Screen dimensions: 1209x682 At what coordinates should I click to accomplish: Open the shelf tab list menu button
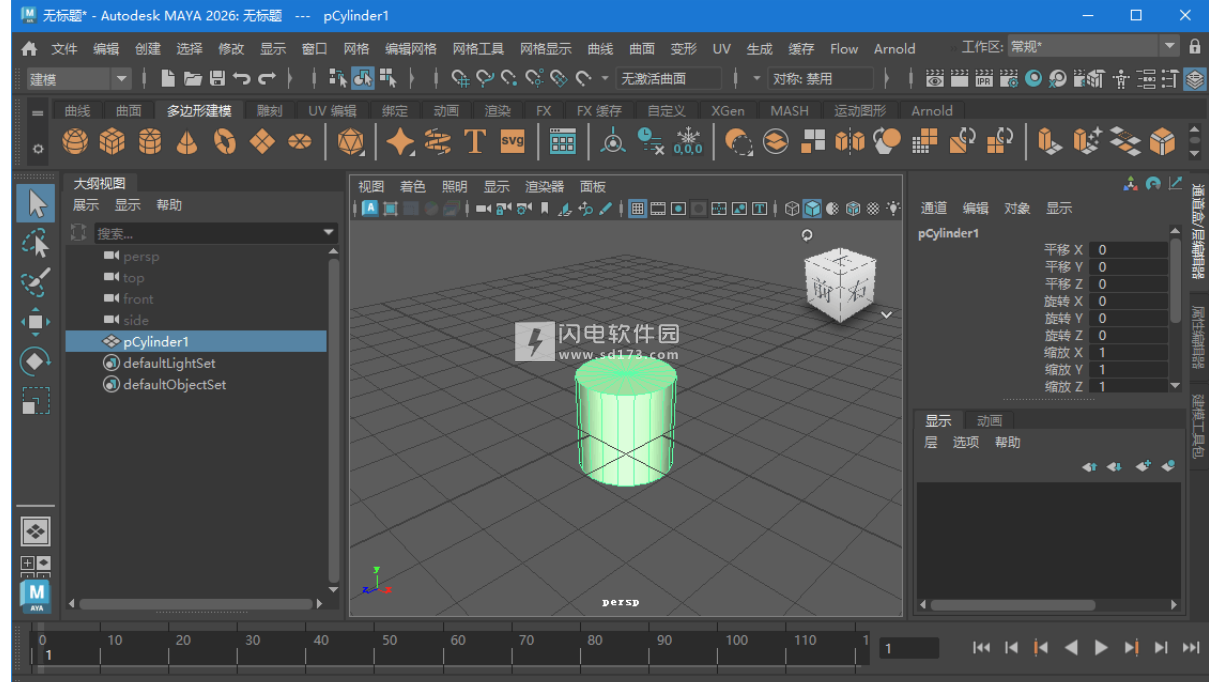pos(38,113)
